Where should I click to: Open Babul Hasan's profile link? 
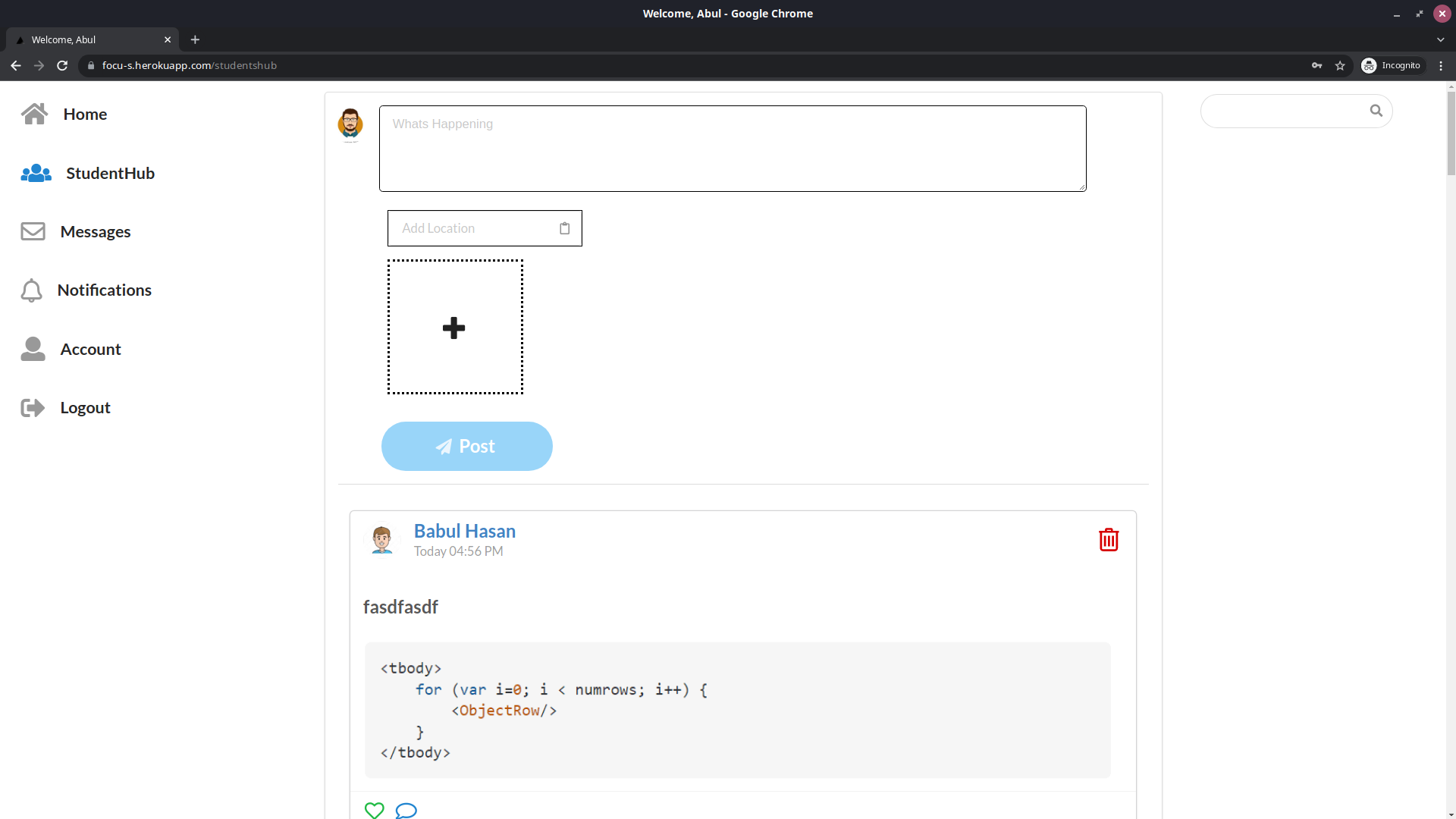coord(464,531)
